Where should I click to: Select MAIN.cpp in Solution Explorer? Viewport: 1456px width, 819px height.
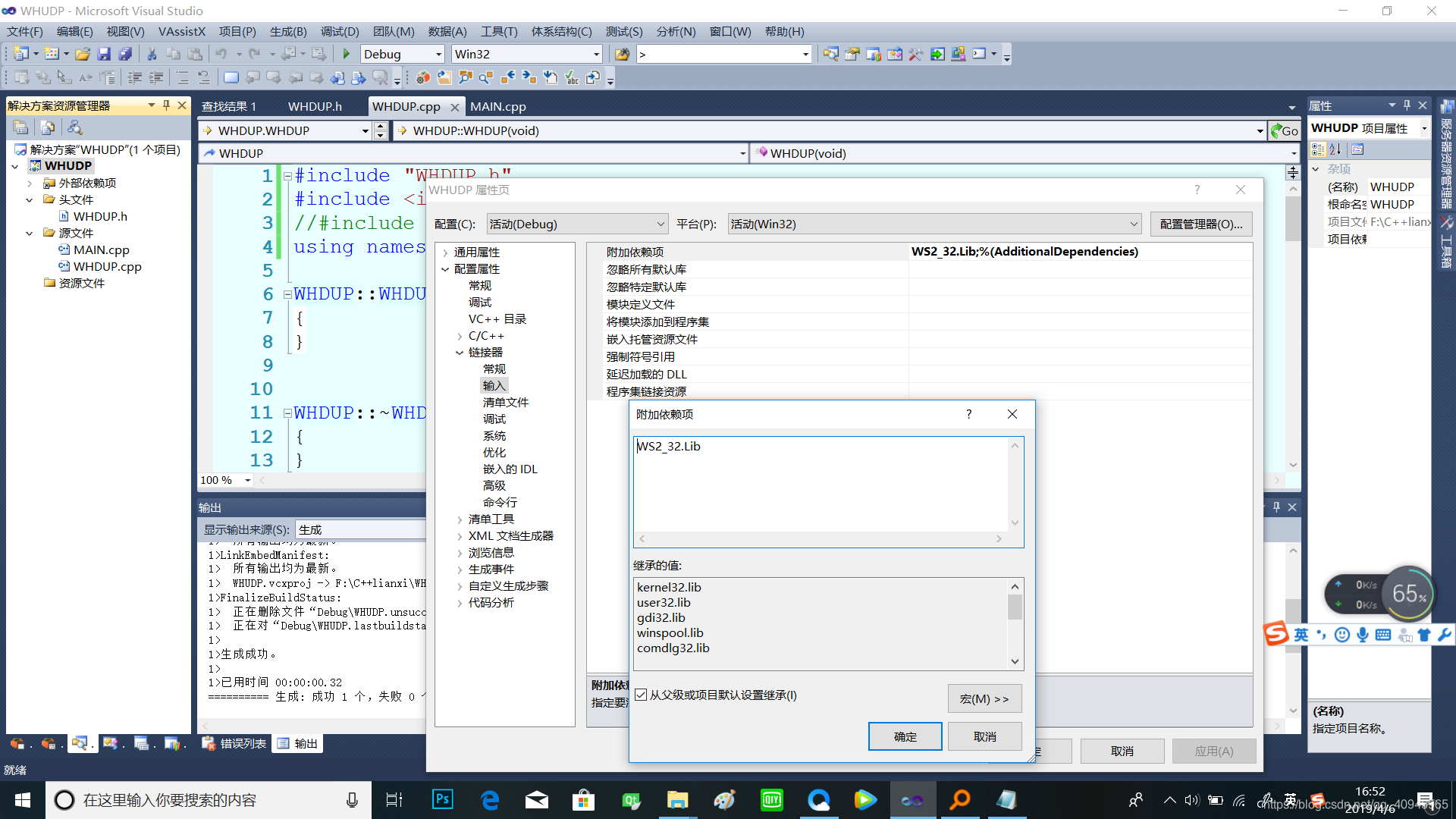[x=101, y=249]
